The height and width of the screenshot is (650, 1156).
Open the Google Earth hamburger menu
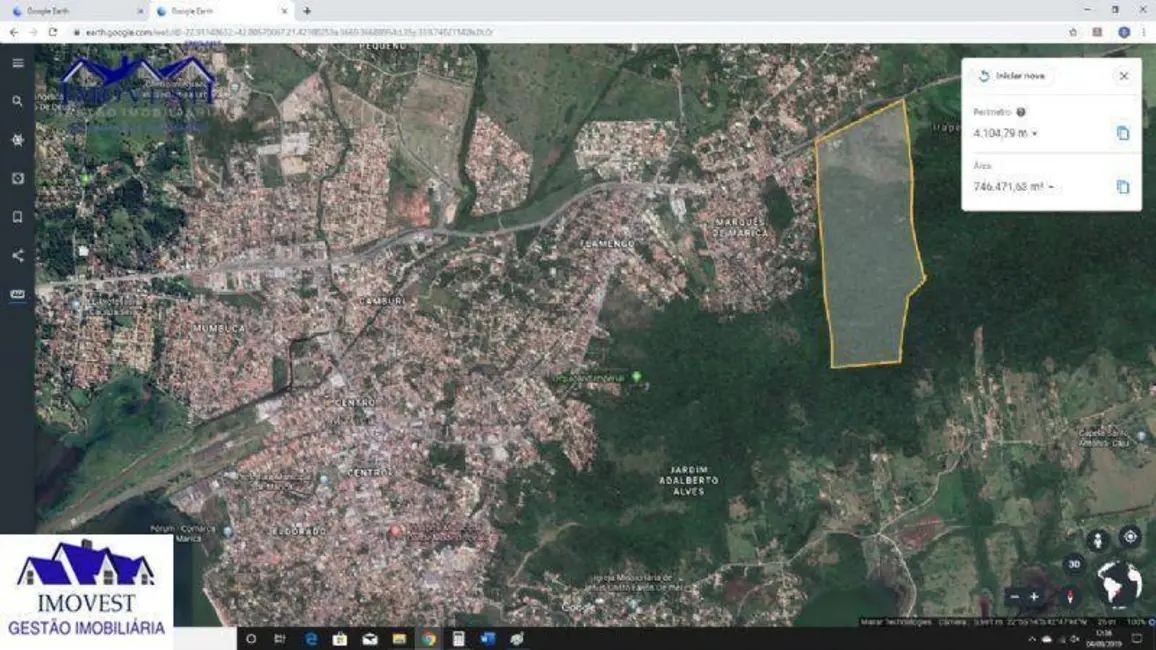[18, 63]
